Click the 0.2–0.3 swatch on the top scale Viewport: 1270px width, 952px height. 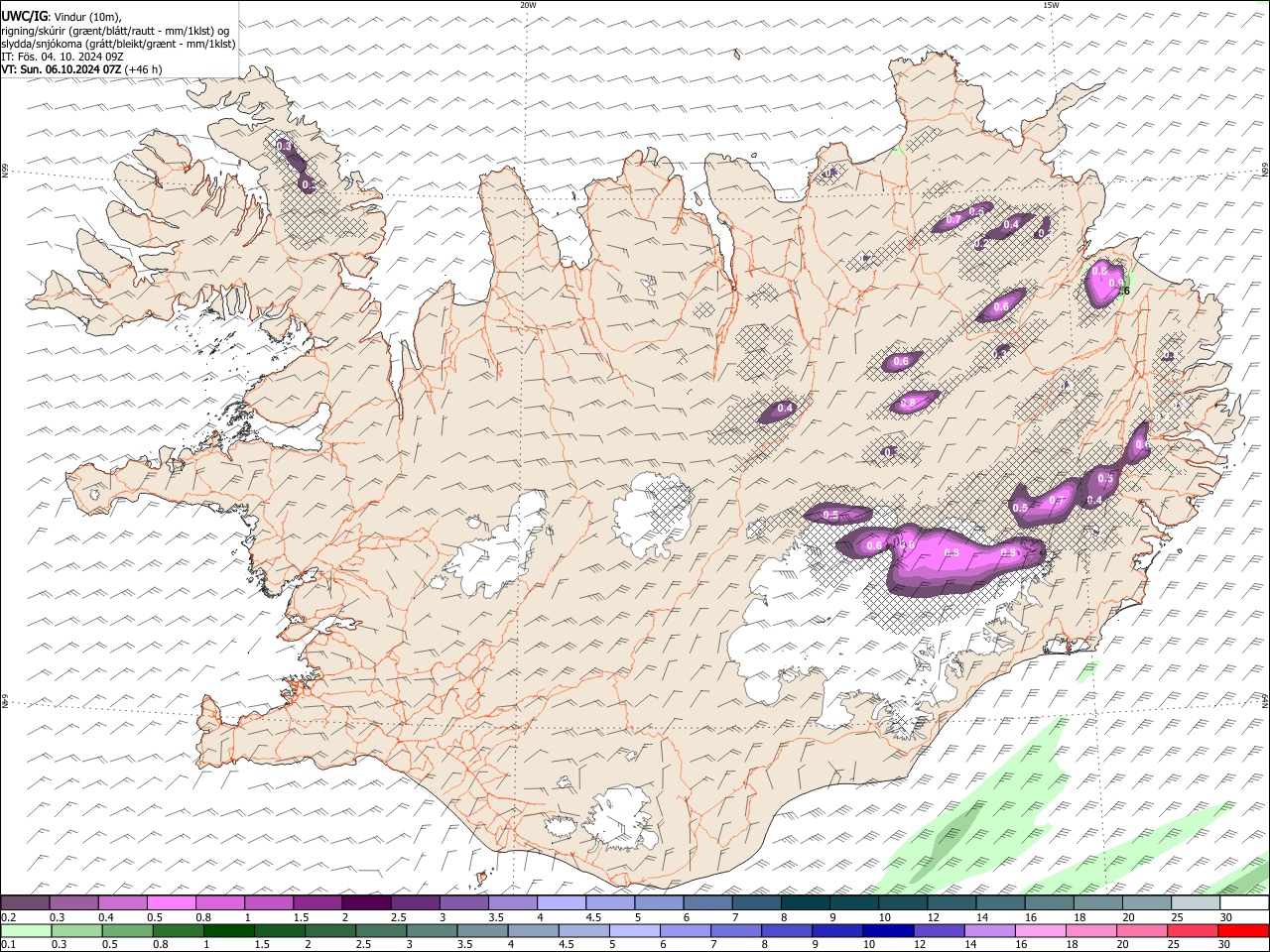coord(25,902)
